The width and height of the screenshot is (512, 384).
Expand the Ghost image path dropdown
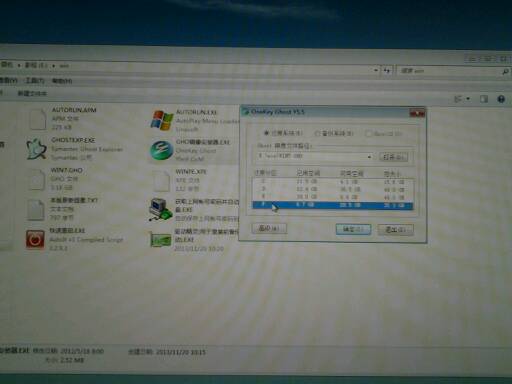[369, 157]
